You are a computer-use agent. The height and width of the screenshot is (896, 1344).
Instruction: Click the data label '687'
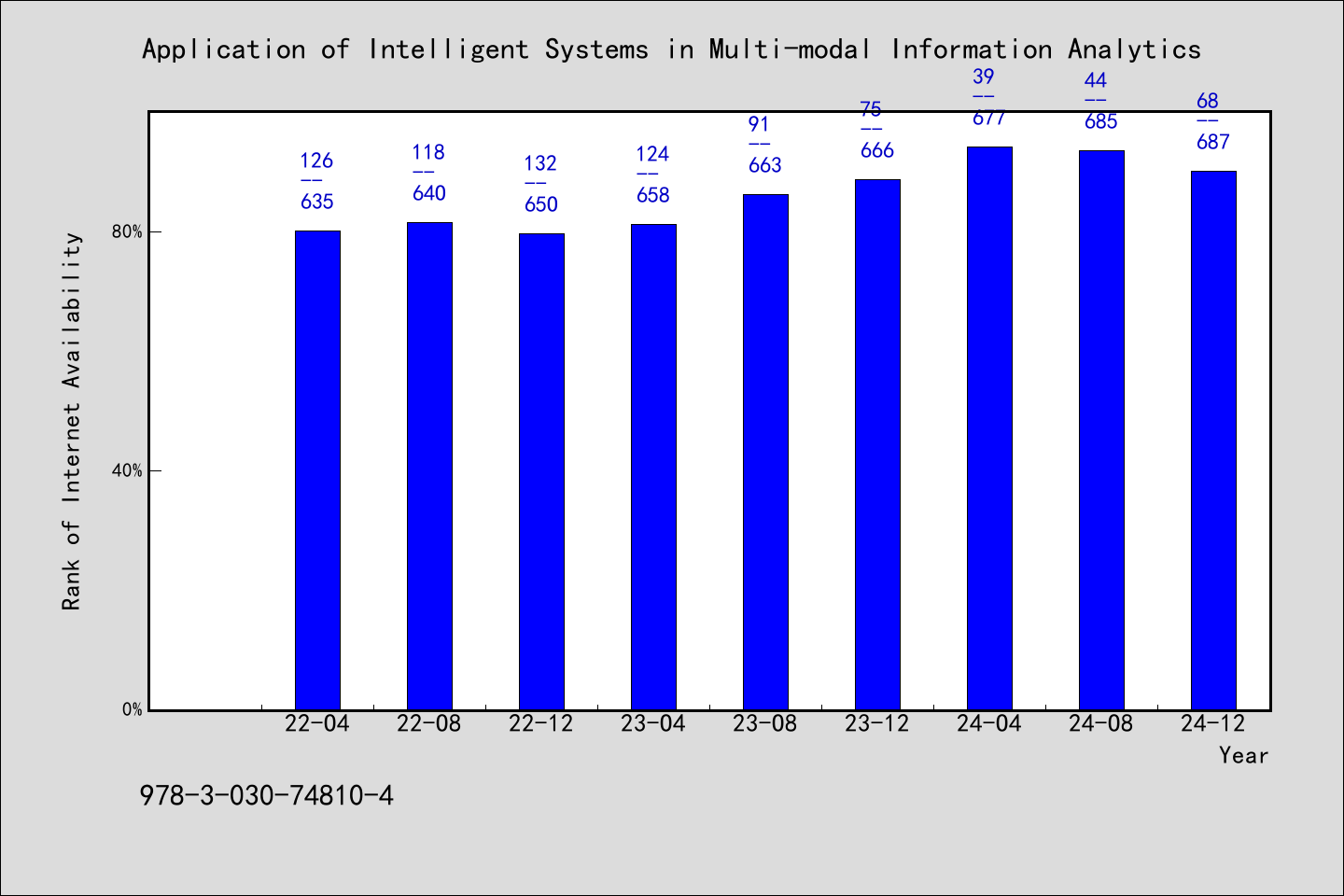tap(1213, 142)
